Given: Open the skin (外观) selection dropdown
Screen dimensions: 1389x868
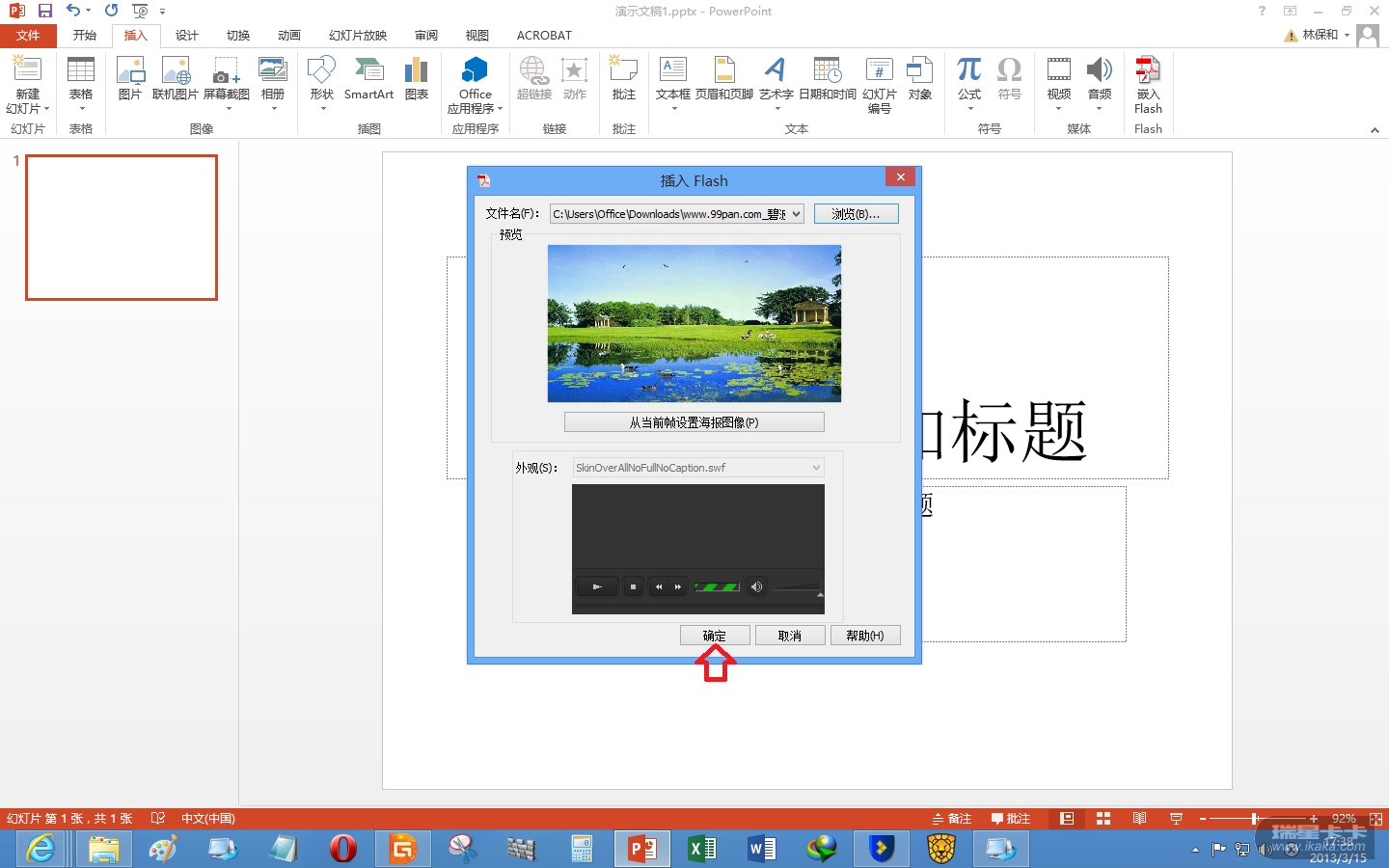Looking at the screenshot, I should pyautogui.click(x=816, y=468).
